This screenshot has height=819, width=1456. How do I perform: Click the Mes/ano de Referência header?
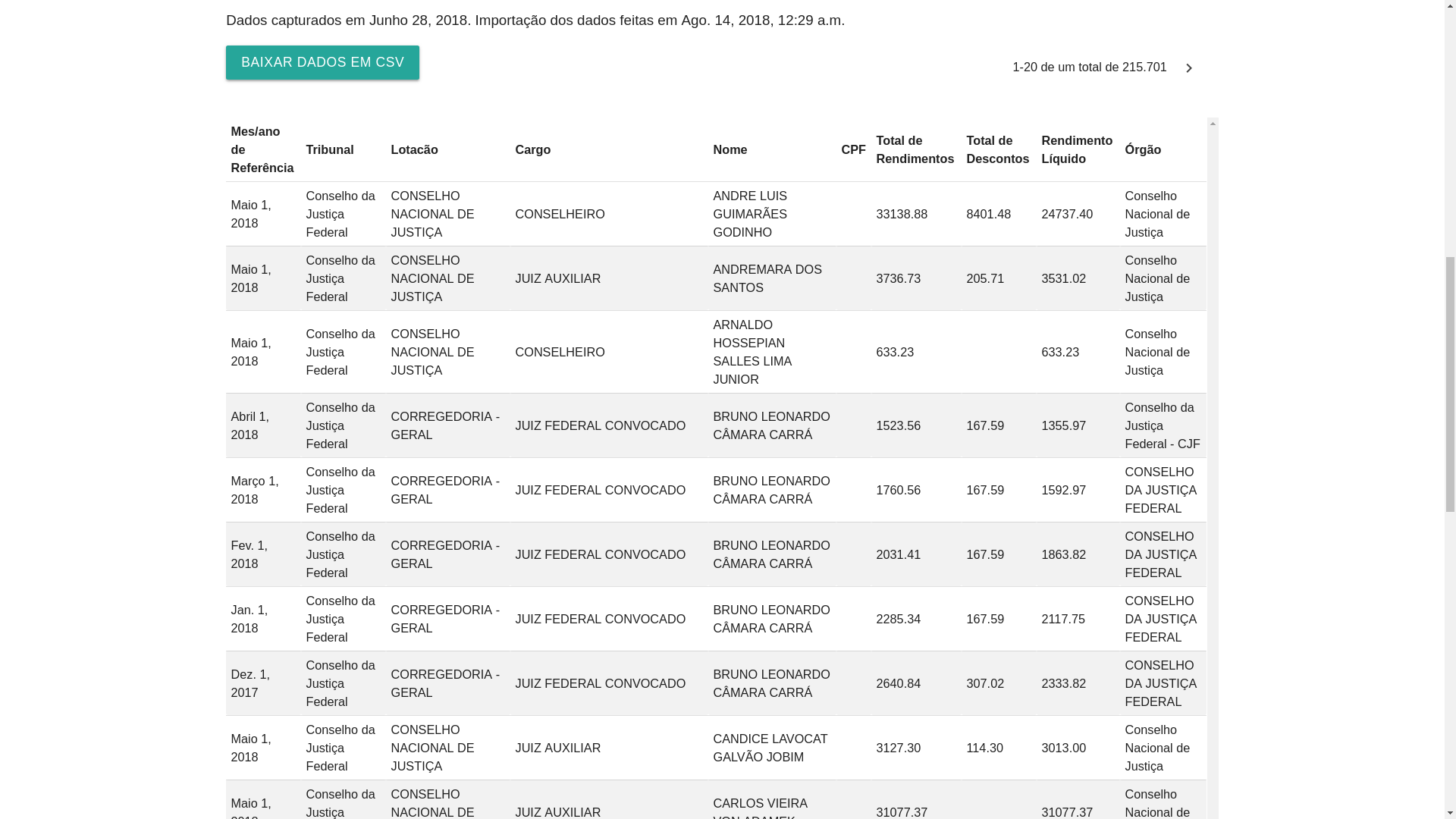(x=262, y=149)
